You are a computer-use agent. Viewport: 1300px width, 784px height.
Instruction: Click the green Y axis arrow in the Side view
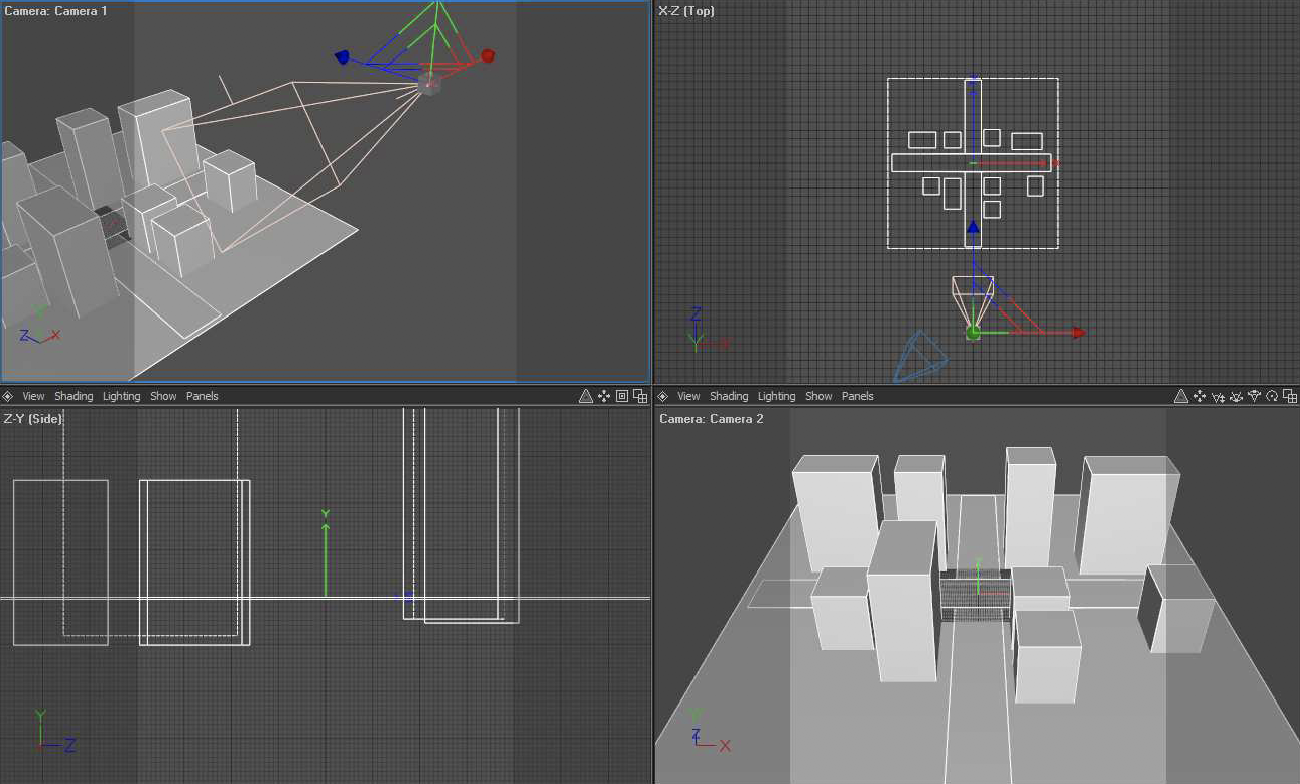click(x=325, y=550)
